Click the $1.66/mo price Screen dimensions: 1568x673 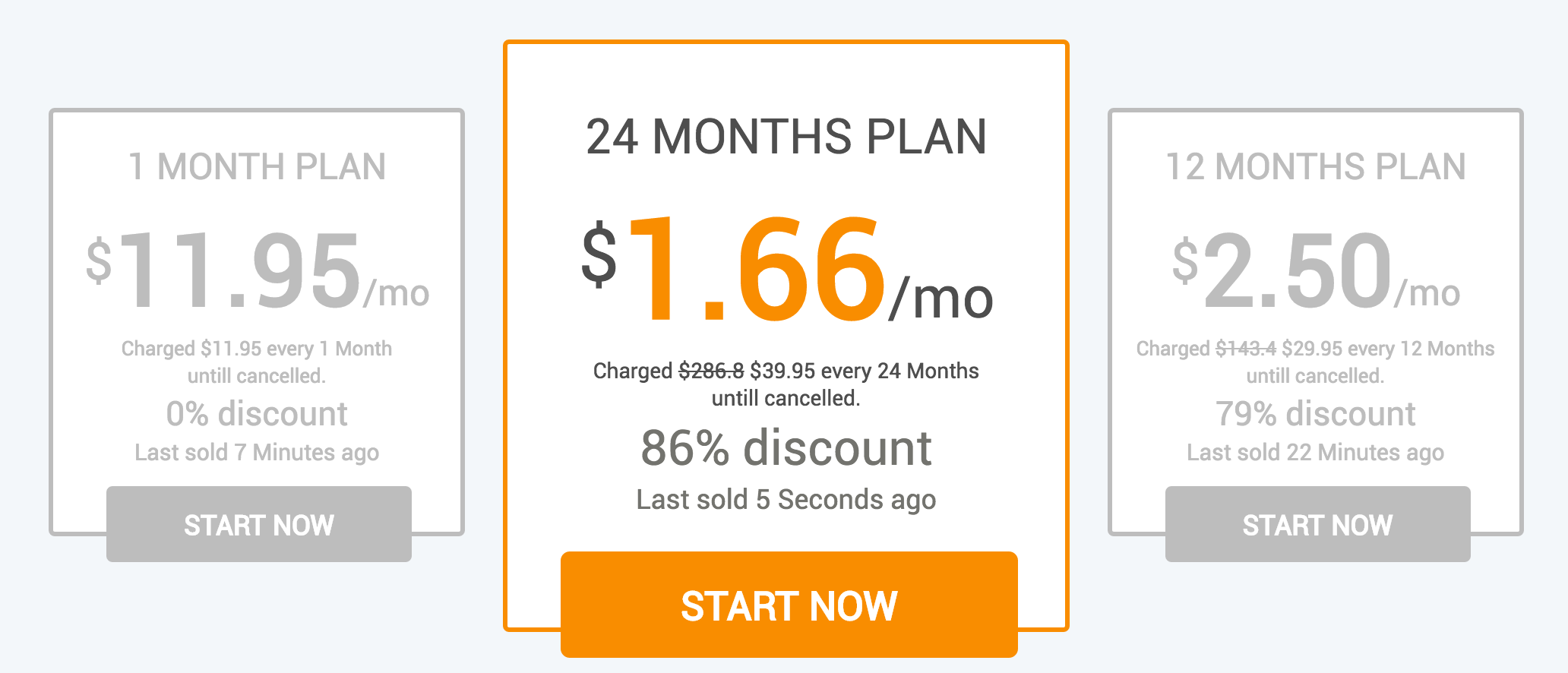(787, 270)
